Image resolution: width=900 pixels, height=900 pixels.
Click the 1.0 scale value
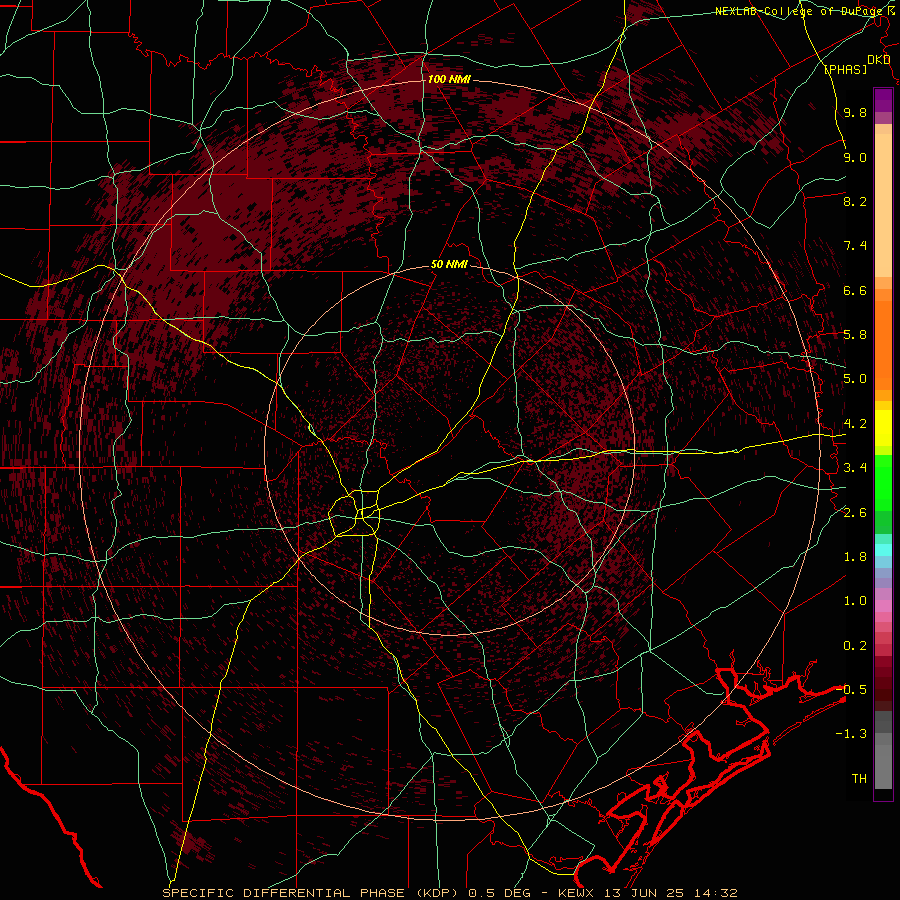coord(855,602)
